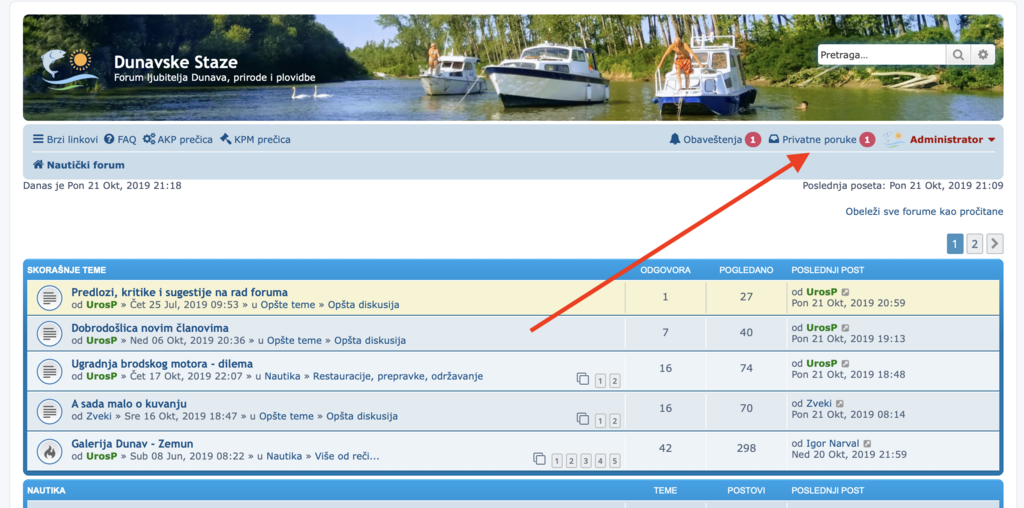Open the FAQ page
This screenshot has width=1024, height=508.
120,139
